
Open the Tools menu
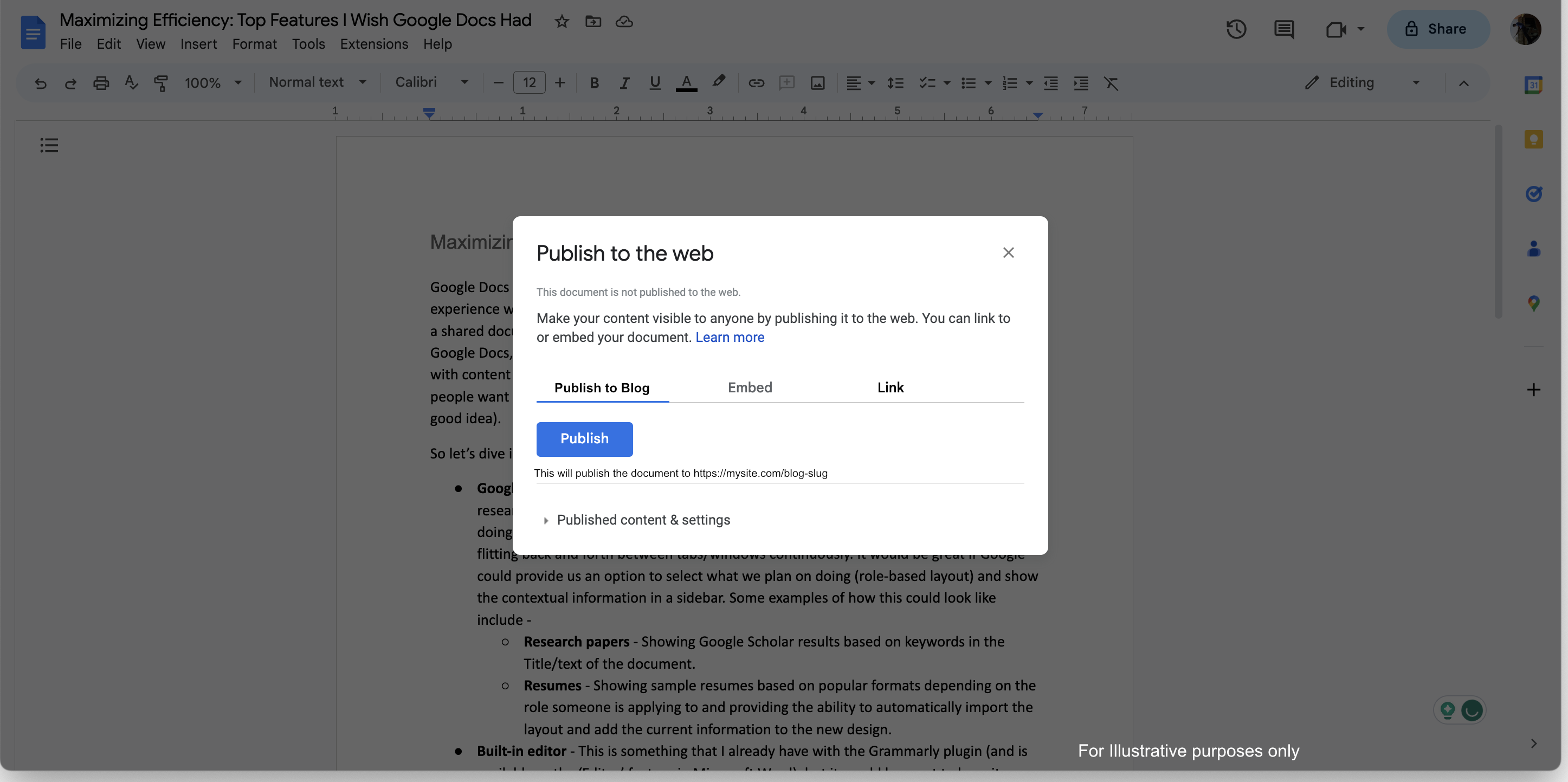pos(308,44)
